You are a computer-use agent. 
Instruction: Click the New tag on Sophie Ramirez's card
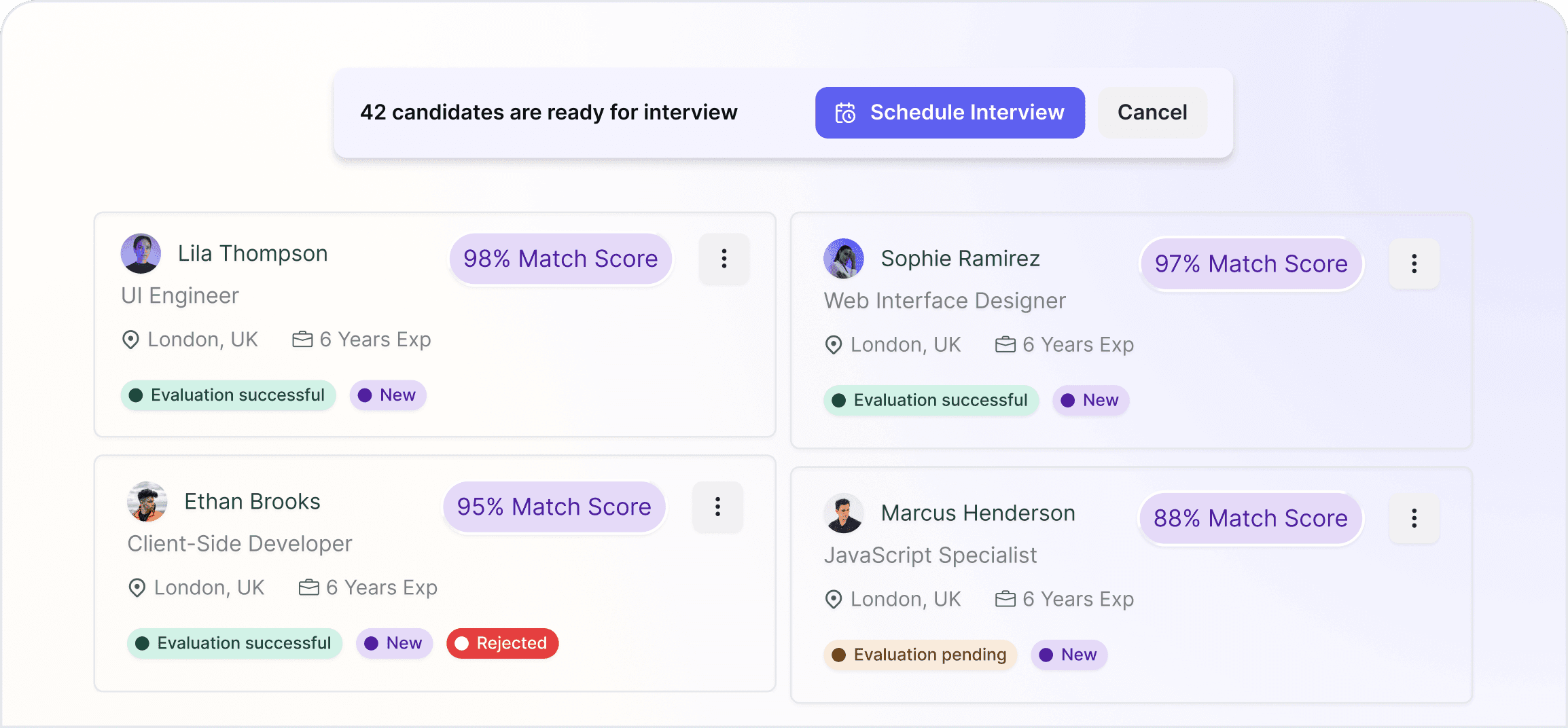pyautogui.click(x=1091, y=401)
